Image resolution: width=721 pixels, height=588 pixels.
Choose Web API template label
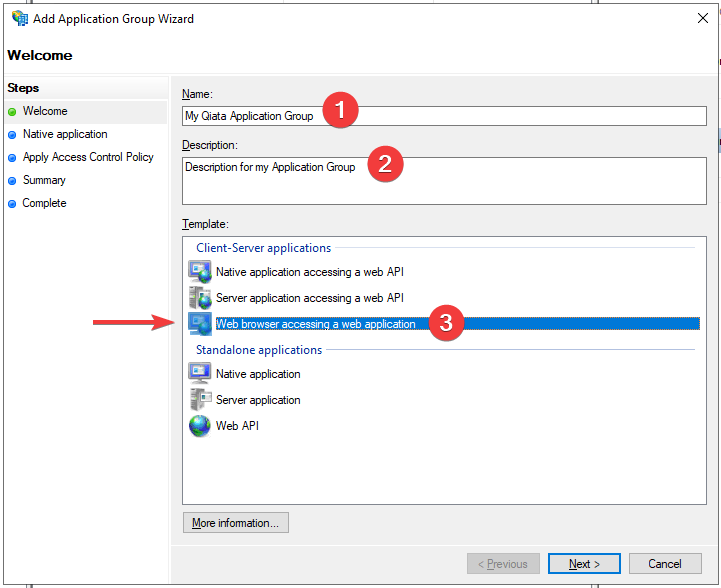[x=238, y=425]
